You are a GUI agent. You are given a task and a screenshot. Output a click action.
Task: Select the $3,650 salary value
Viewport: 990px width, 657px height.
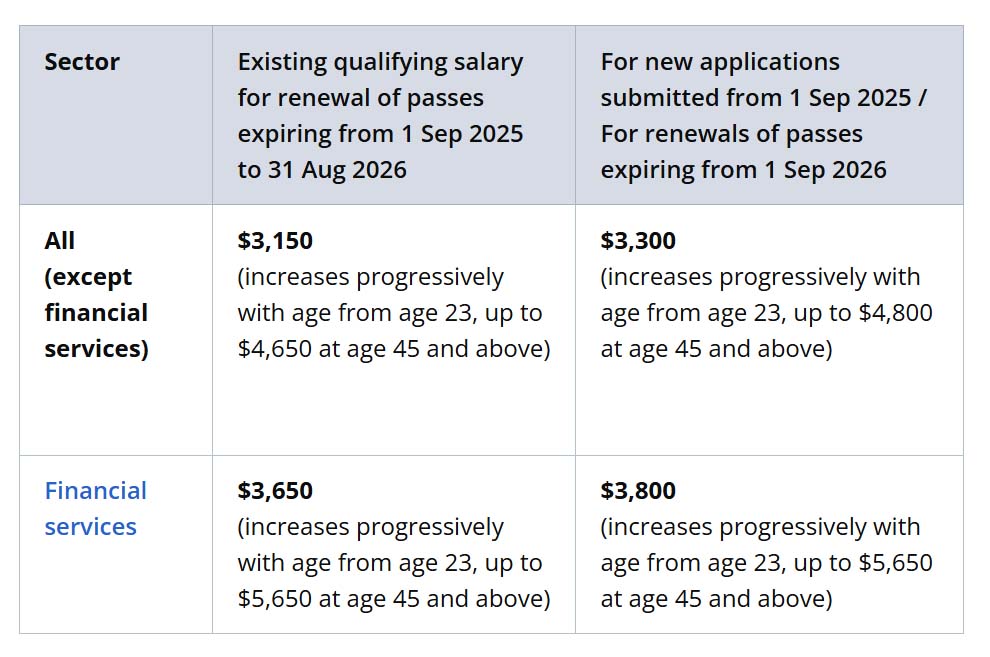click(275, 490)
